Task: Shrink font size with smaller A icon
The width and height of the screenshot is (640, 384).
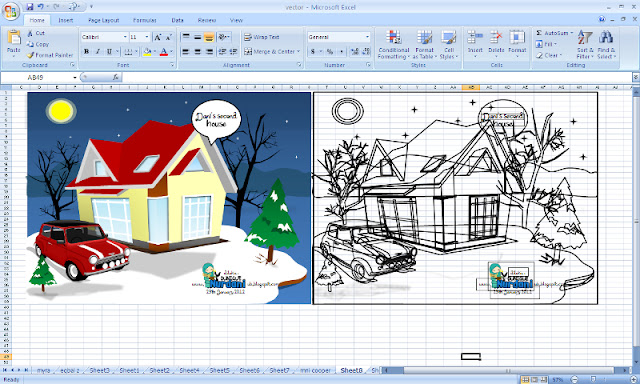Action: [169, 37]
